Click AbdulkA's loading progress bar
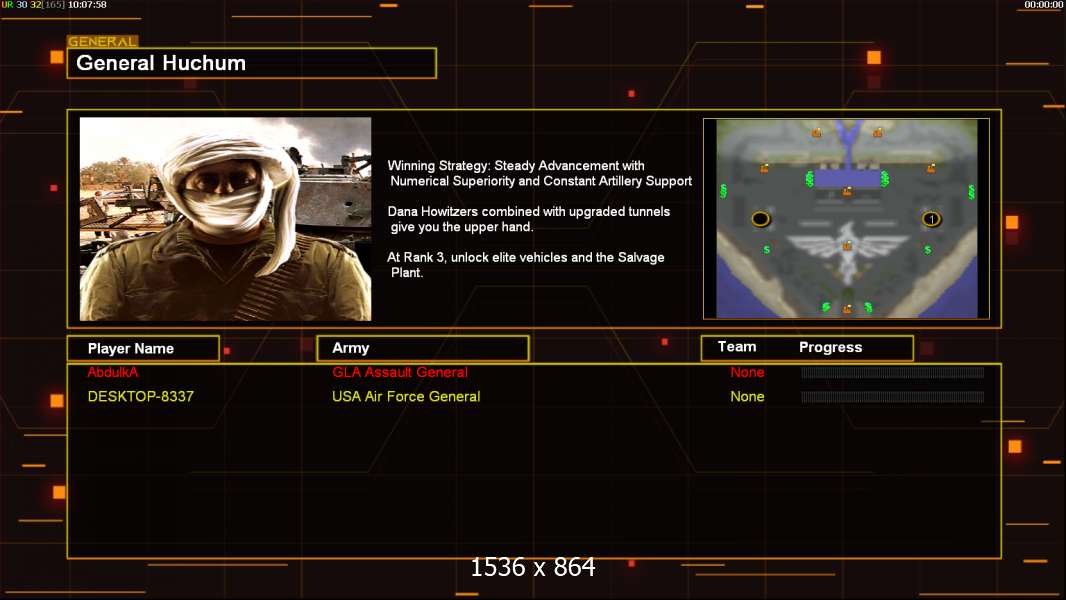 point(892,372)
